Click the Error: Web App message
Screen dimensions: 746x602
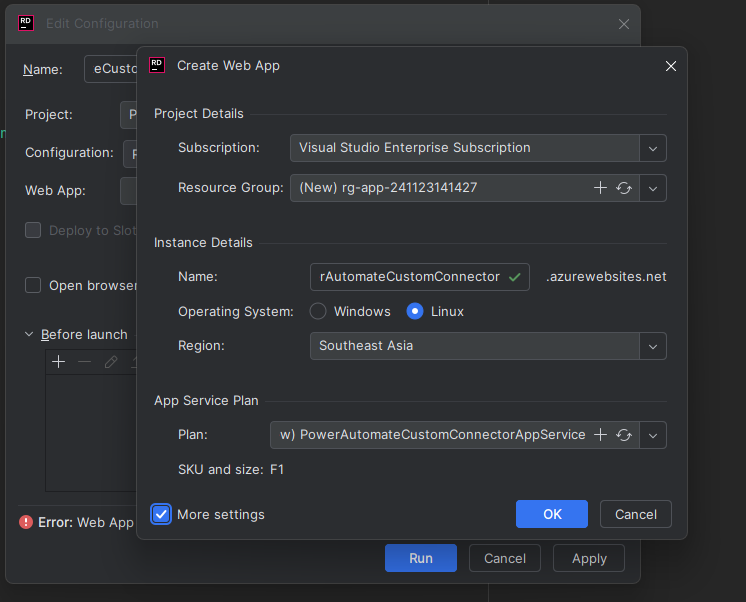[x=86, y=523]
